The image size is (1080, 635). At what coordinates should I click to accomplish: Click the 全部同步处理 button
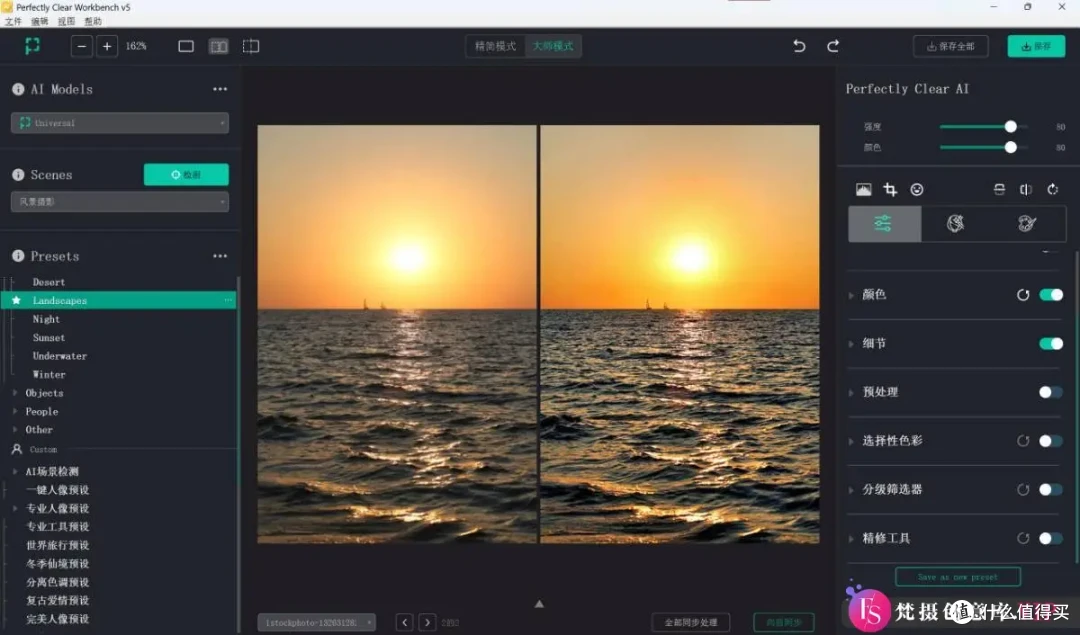click(691, 623)
